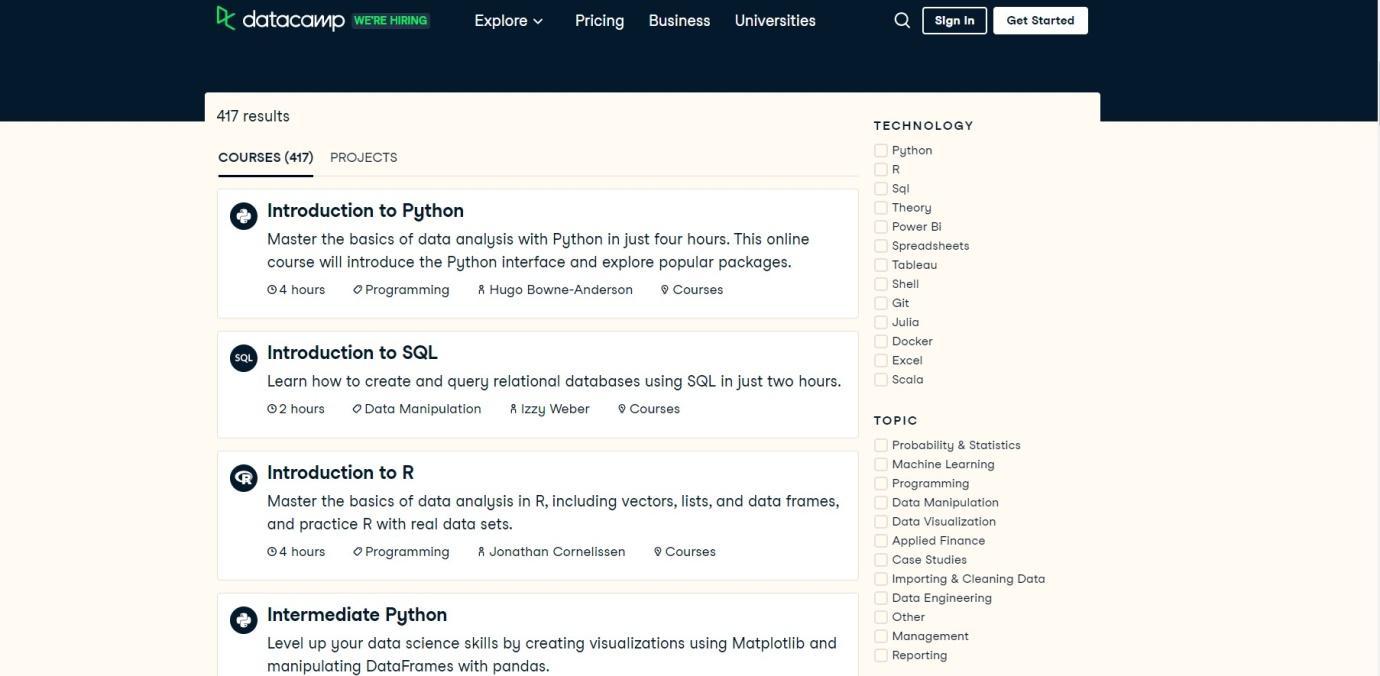This screenshot has width=1380, height=676.
Task: Click the SQL badge icon
Action: (x=244, y=358)
